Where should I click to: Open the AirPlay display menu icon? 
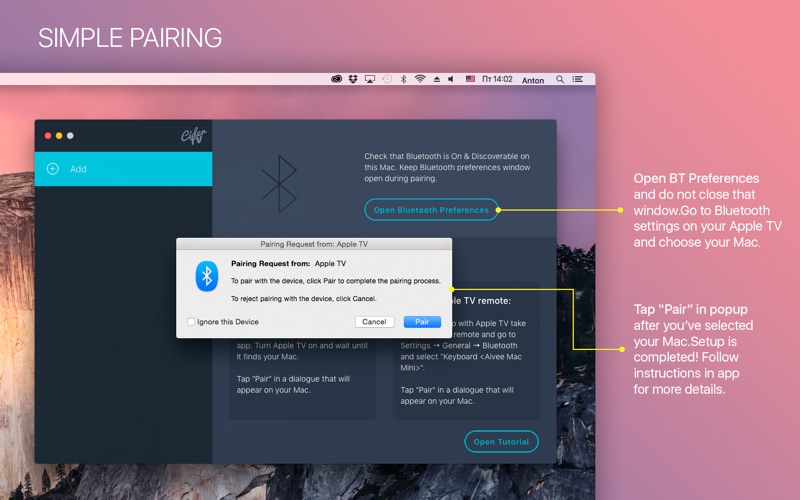pyautogui.click(x=370, y=79)
